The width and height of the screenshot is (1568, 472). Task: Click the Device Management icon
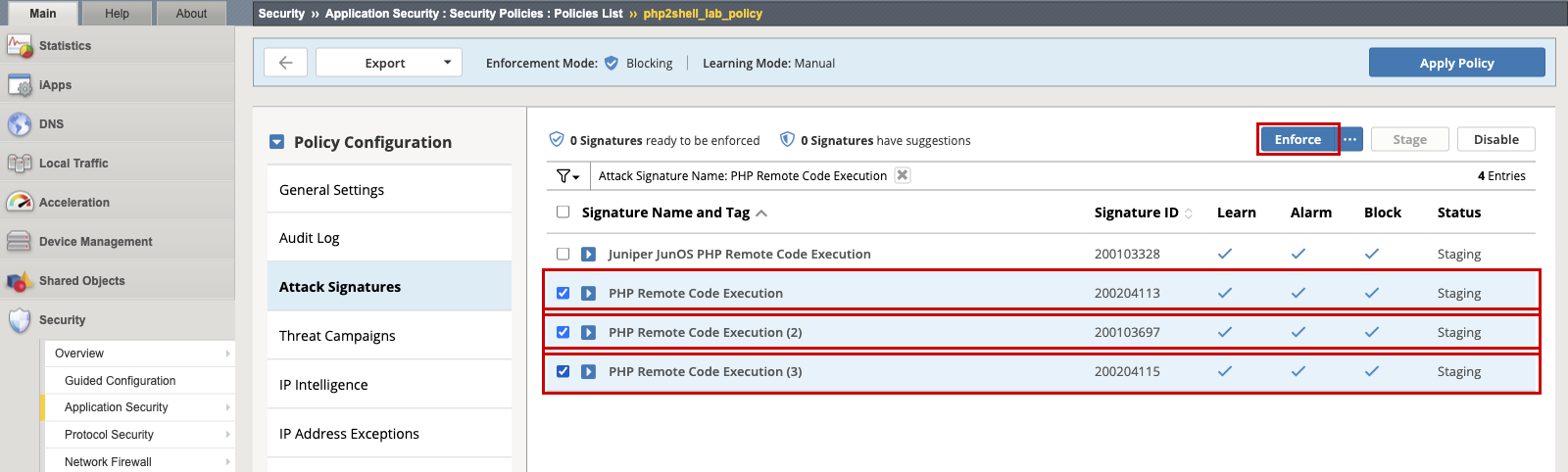[20, 242]
